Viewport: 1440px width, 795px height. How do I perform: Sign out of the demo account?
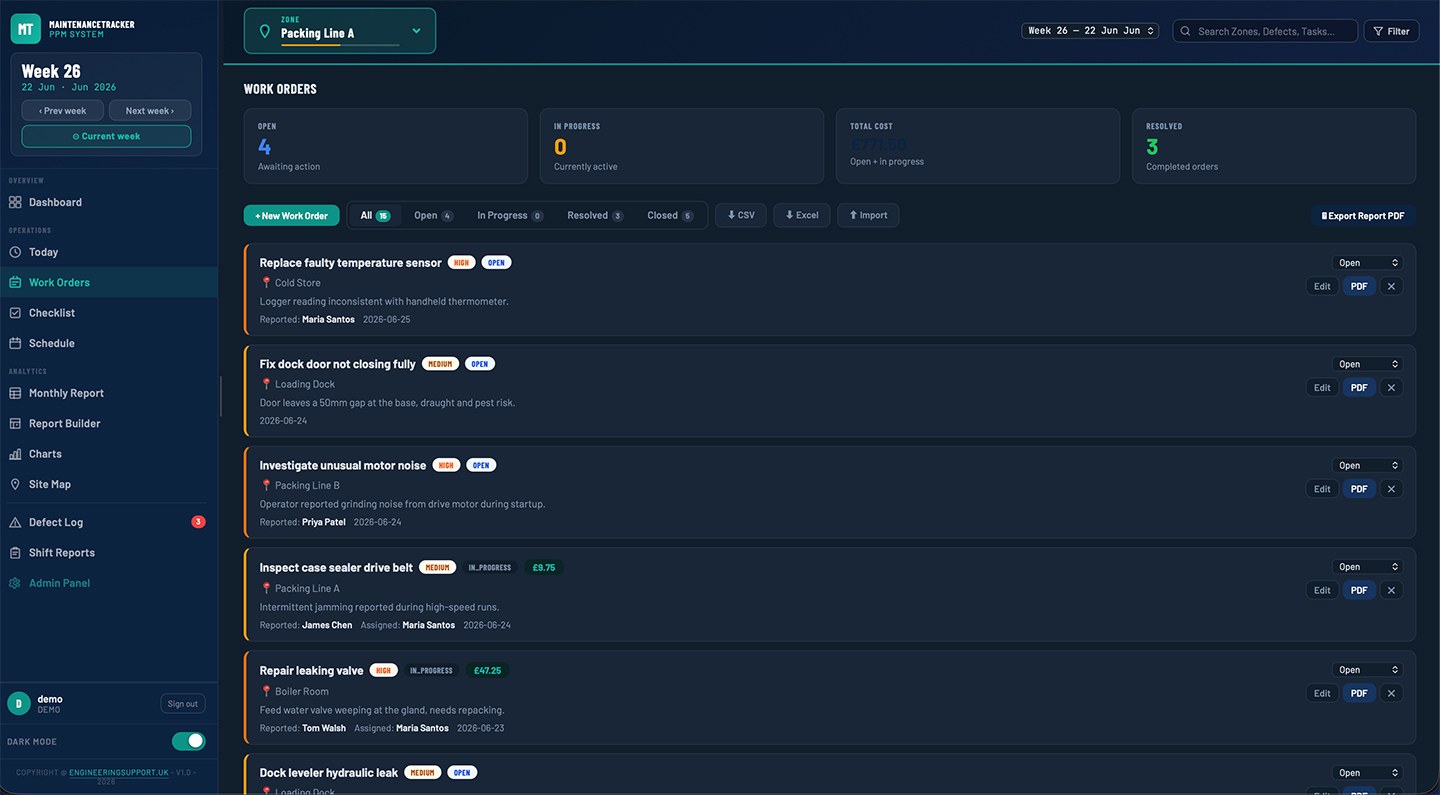tap(183, 703)
